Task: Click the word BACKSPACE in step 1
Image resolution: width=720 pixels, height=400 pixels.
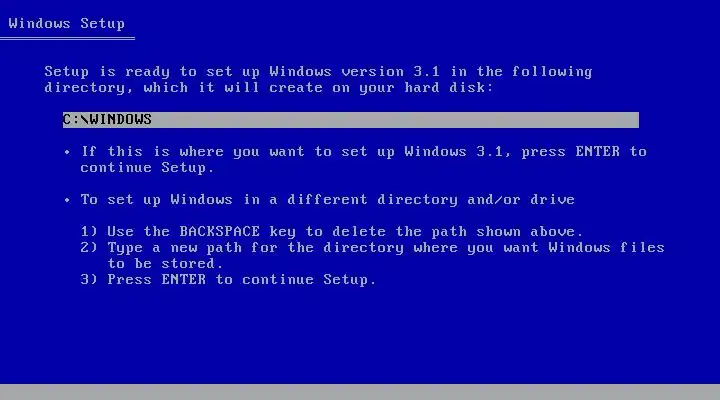Action: (x=219, y=231)
